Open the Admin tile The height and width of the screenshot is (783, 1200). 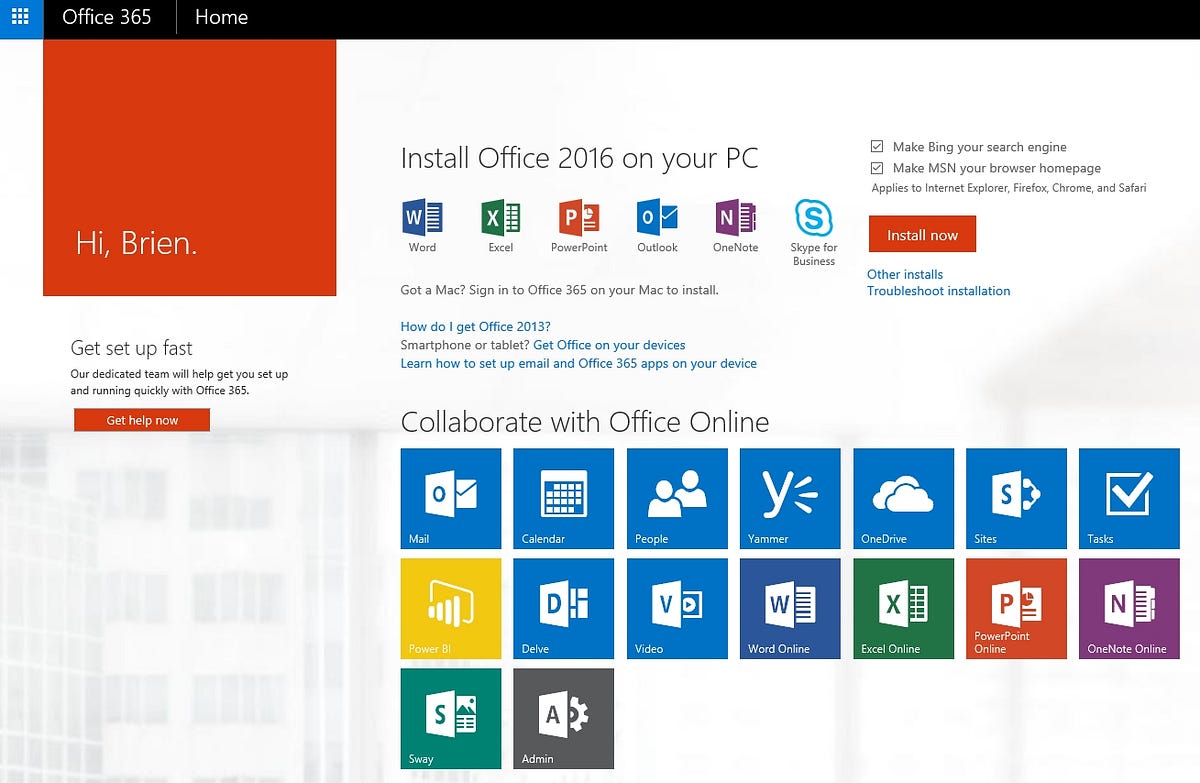pyautogui.click(x=564, y=719)
